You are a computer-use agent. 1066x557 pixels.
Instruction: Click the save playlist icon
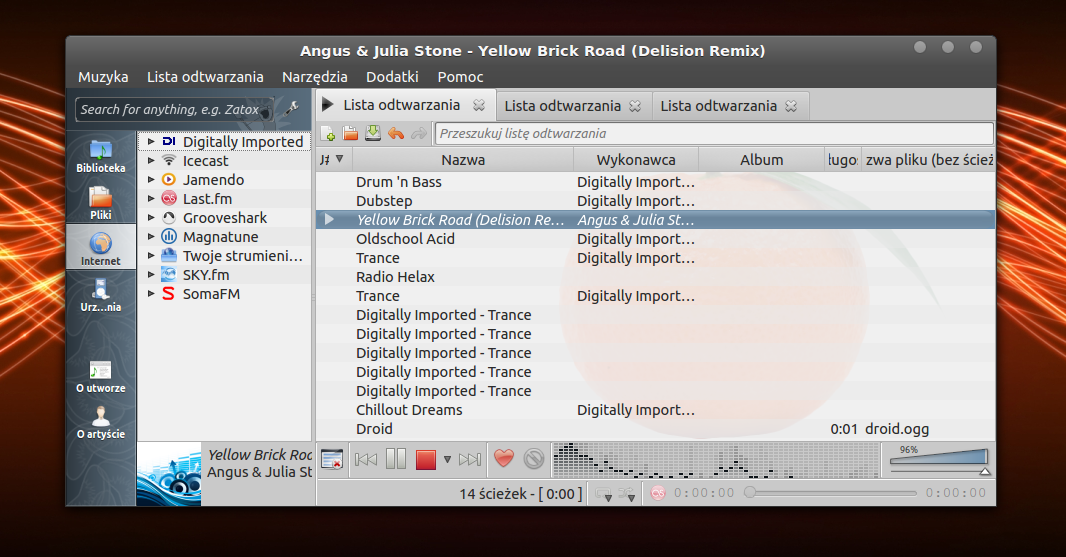[x=373, y=133]
